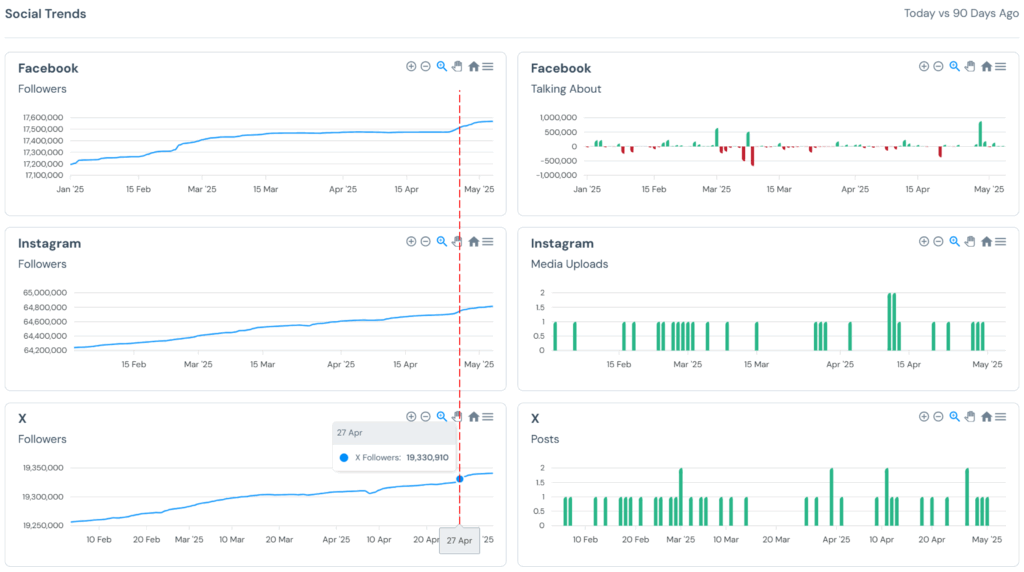The height and width of the screenshot is (572, 1024).
Task: Click the '27 Apr' x-axis crosshair label
Action: coord(459,541)
